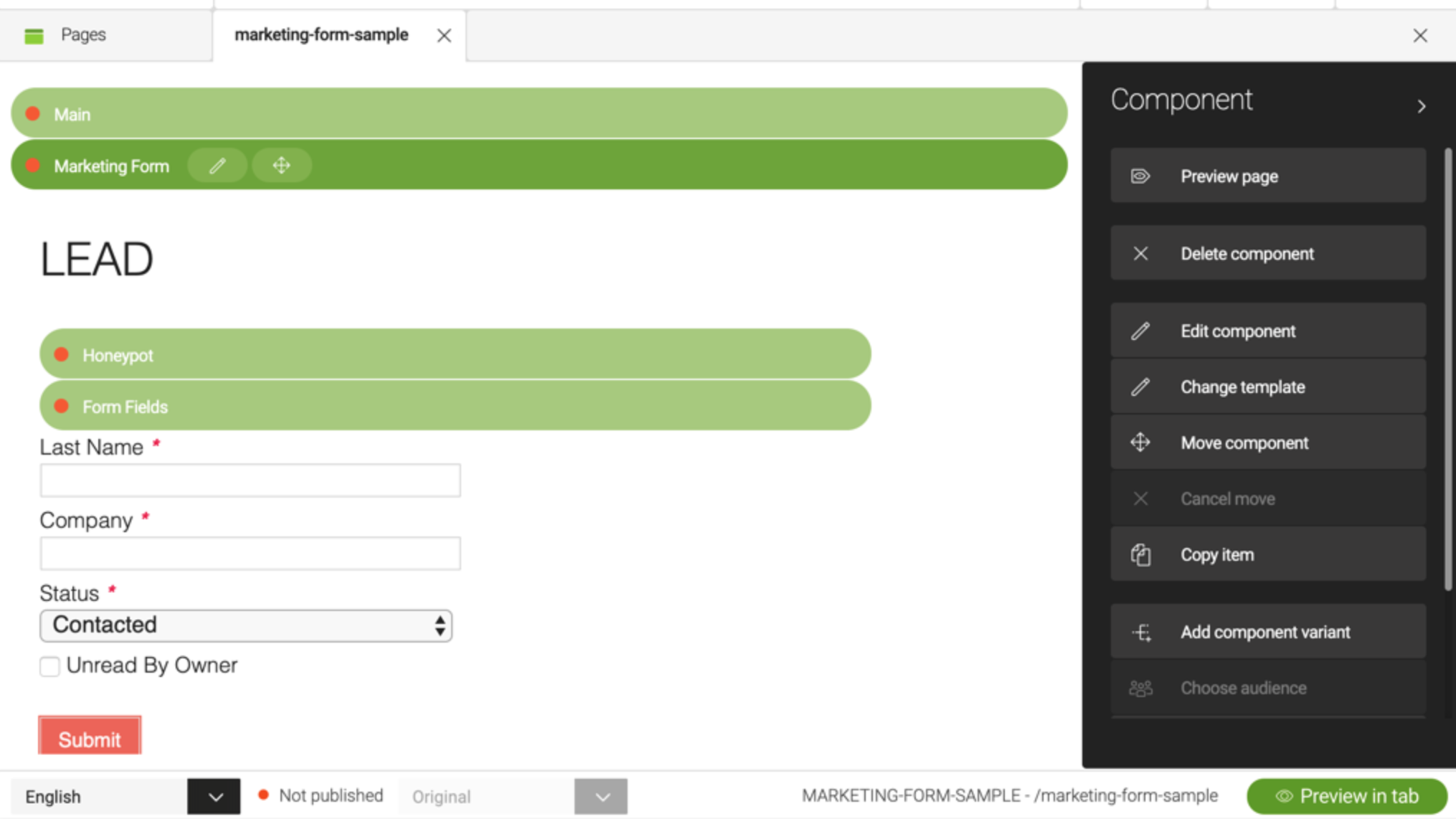The height and width of the screenshot is (819, 1456).
Task: Click the Change template pencil icon
Action: 1140,387
